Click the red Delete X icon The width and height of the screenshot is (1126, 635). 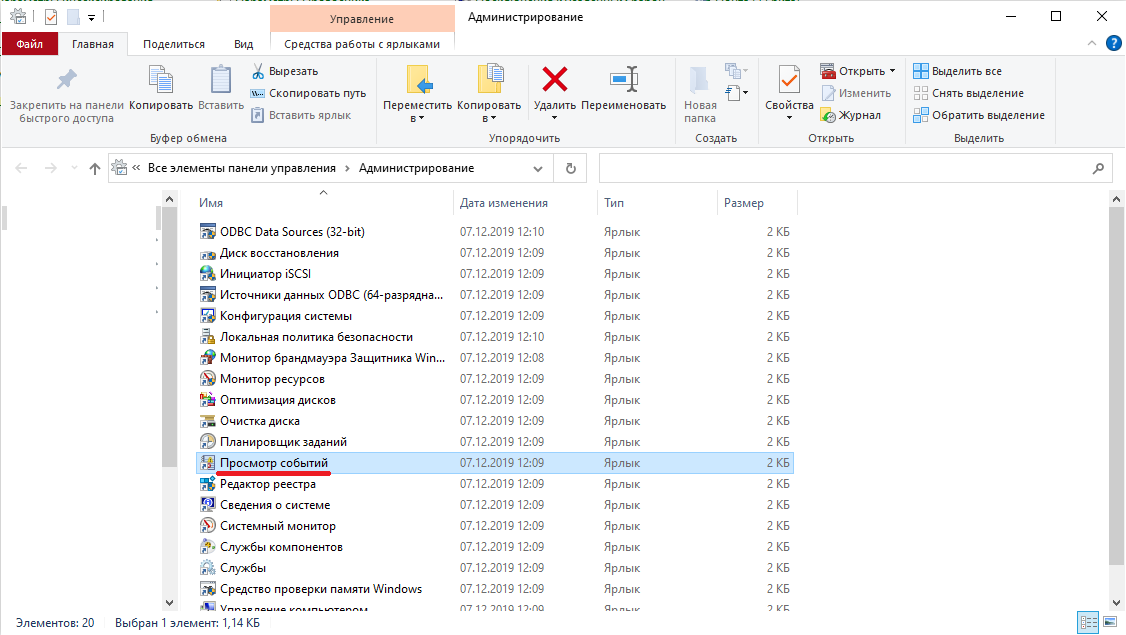(554, 79)
